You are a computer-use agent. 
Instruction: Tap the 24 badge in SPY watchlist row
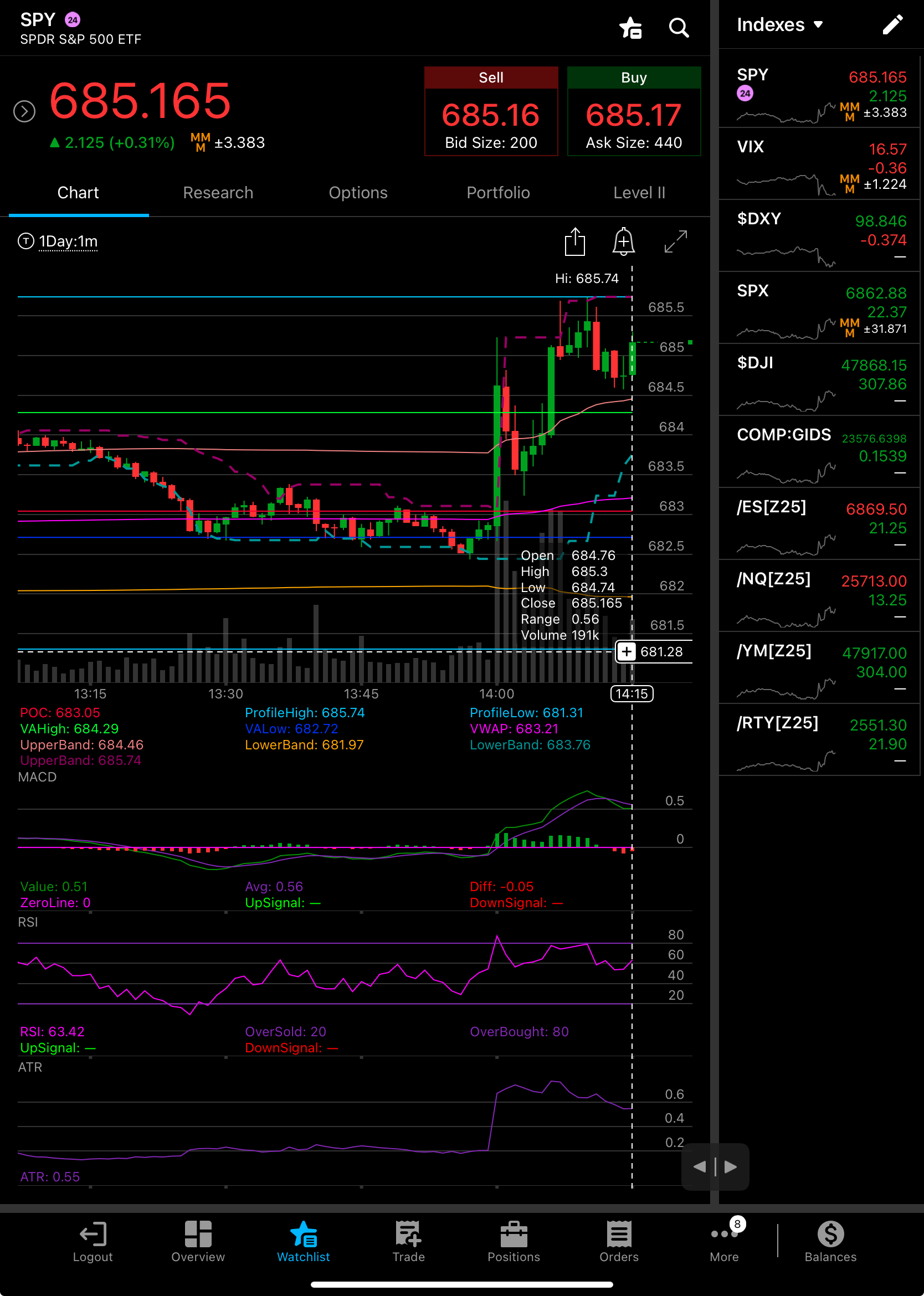coord(745,93)
